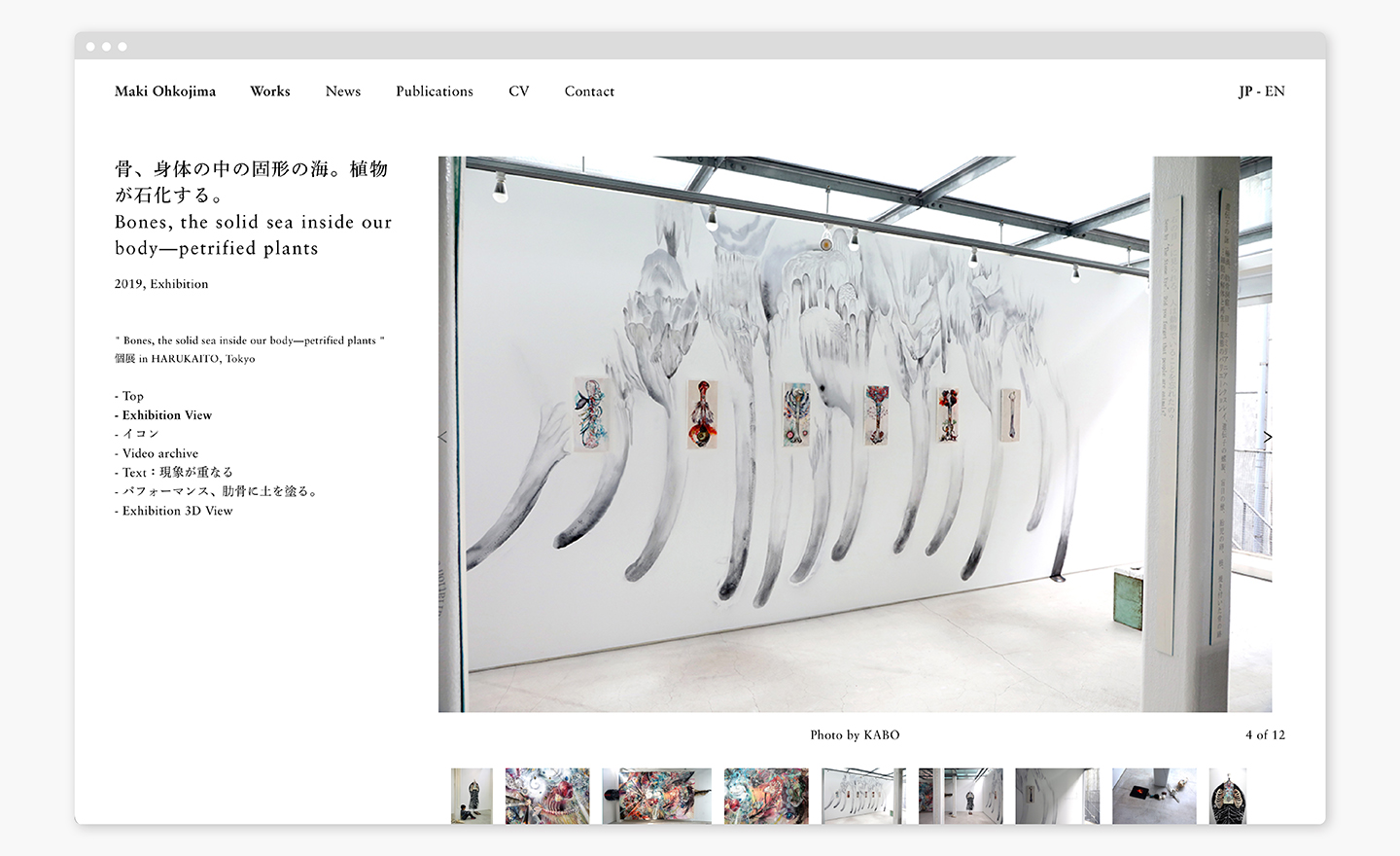The height and width of the screenshot is (856, 1400).
Task: Click the 'Photo by KABO' caption
Action: (x=856, y=735)
